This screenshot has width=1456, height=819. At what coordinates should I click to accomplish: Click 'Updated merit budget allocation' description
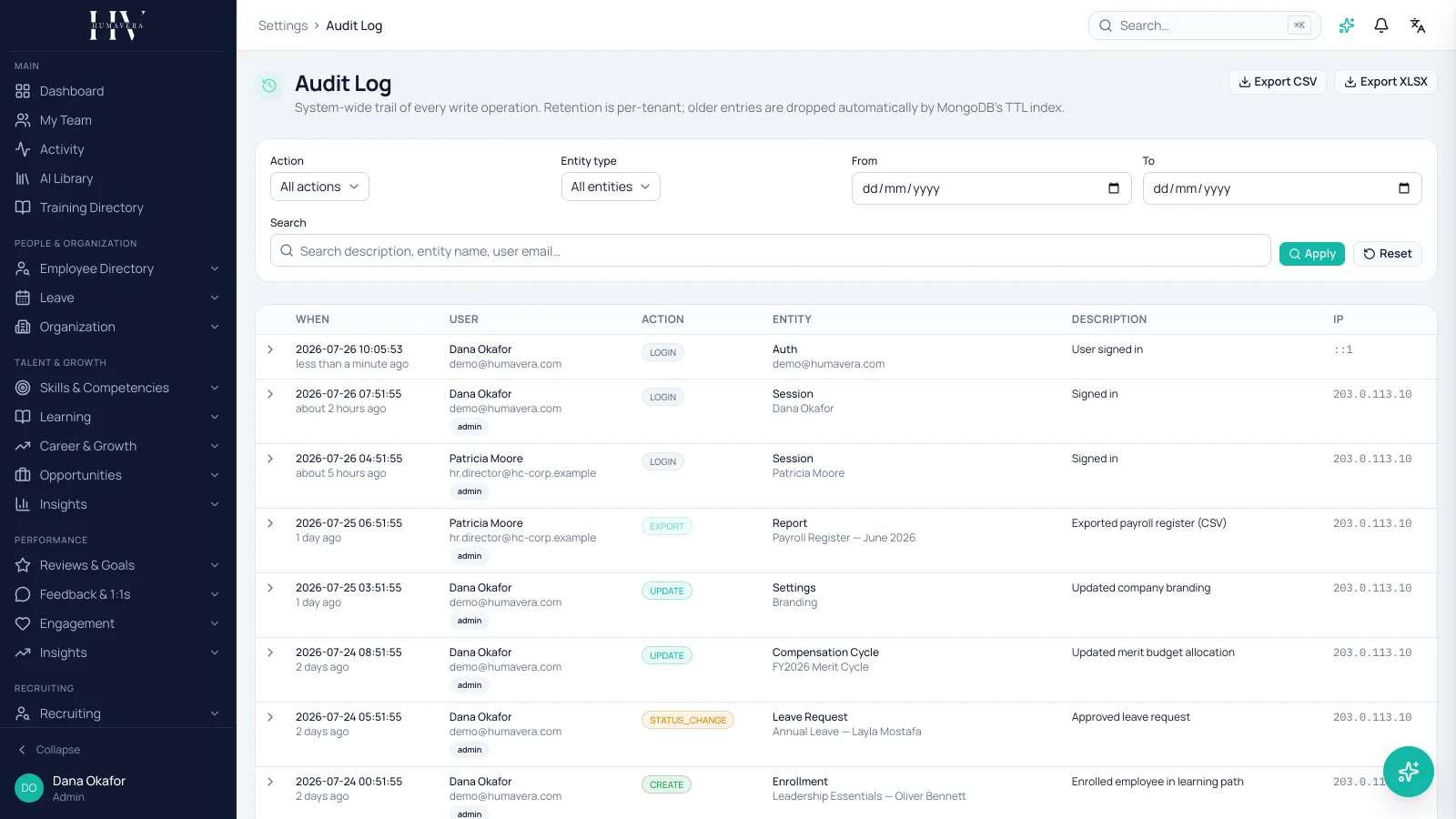tap(1153, 652)
